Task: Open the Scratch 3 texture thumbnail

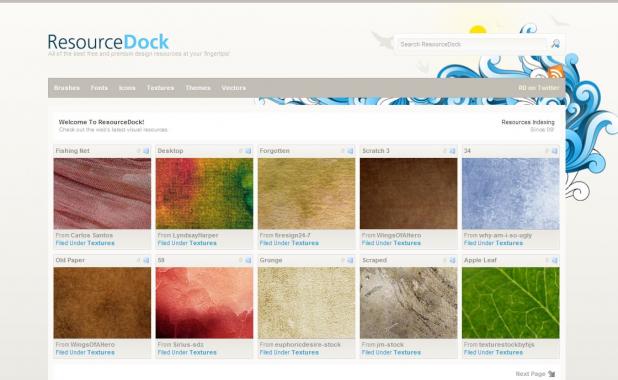Action: click(408, 194)
